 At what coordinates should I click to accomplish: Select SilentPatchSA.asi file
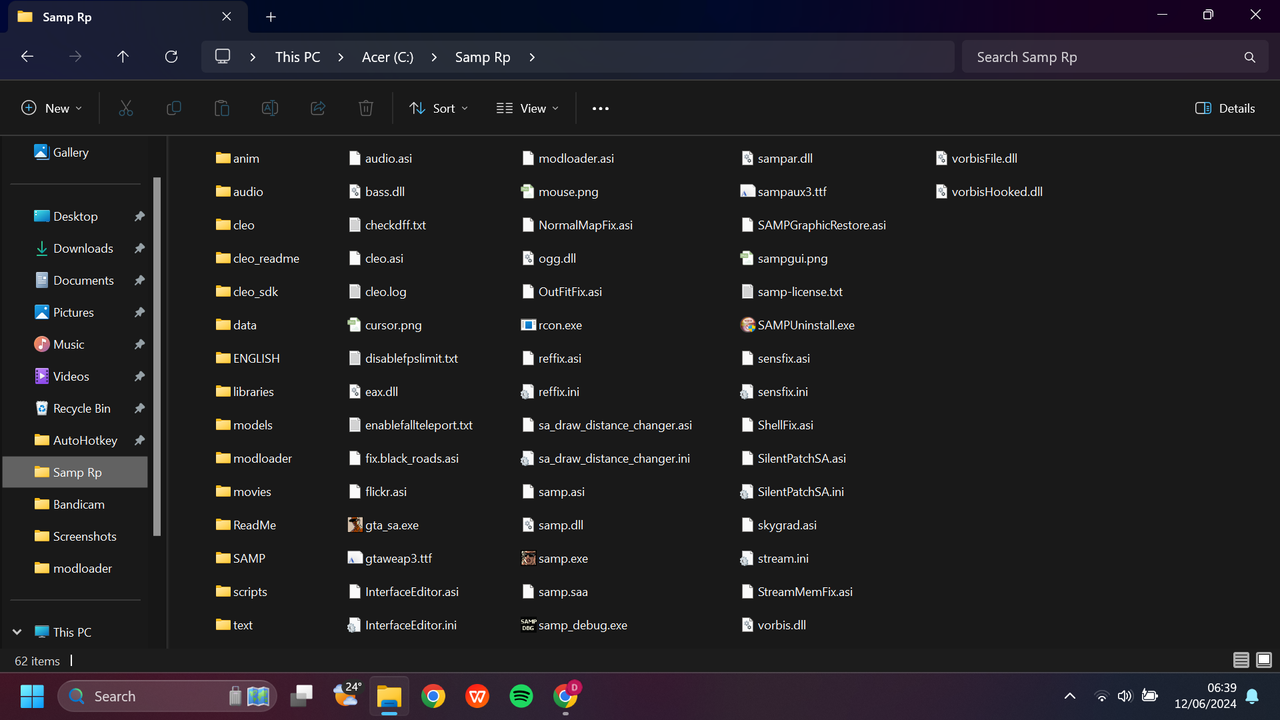click(793, 458)
